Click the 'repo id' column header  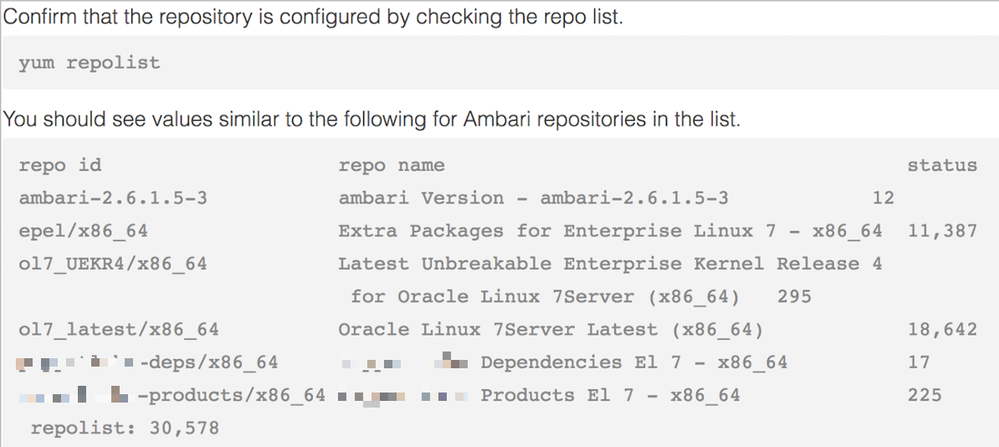tap(60, 165)
